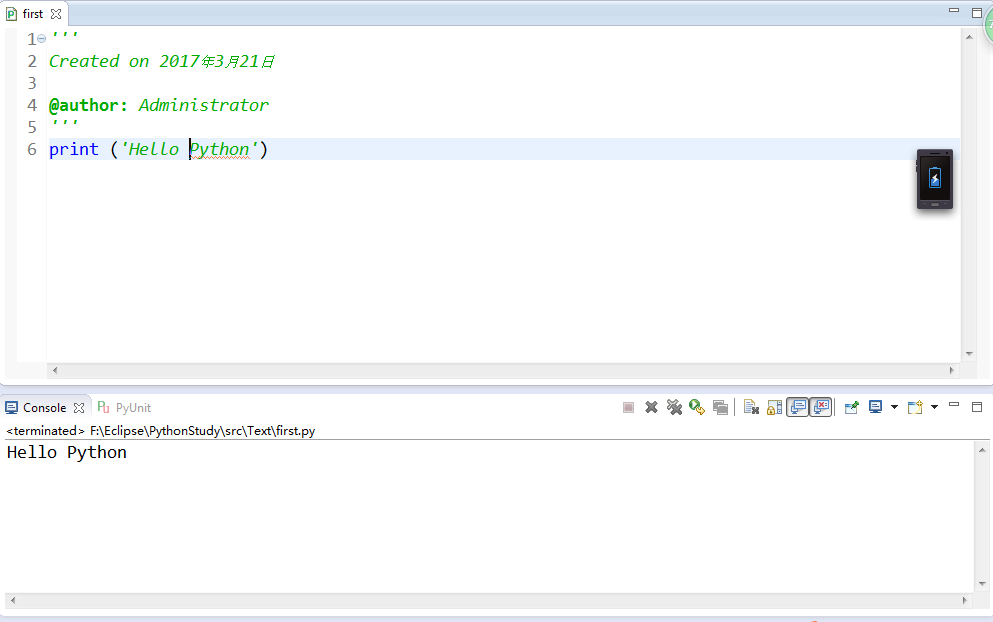Click the terminated path F:\Eclipse\PythonStudy\src\Text\first.py
993x622 pixels.
[203, 431]
